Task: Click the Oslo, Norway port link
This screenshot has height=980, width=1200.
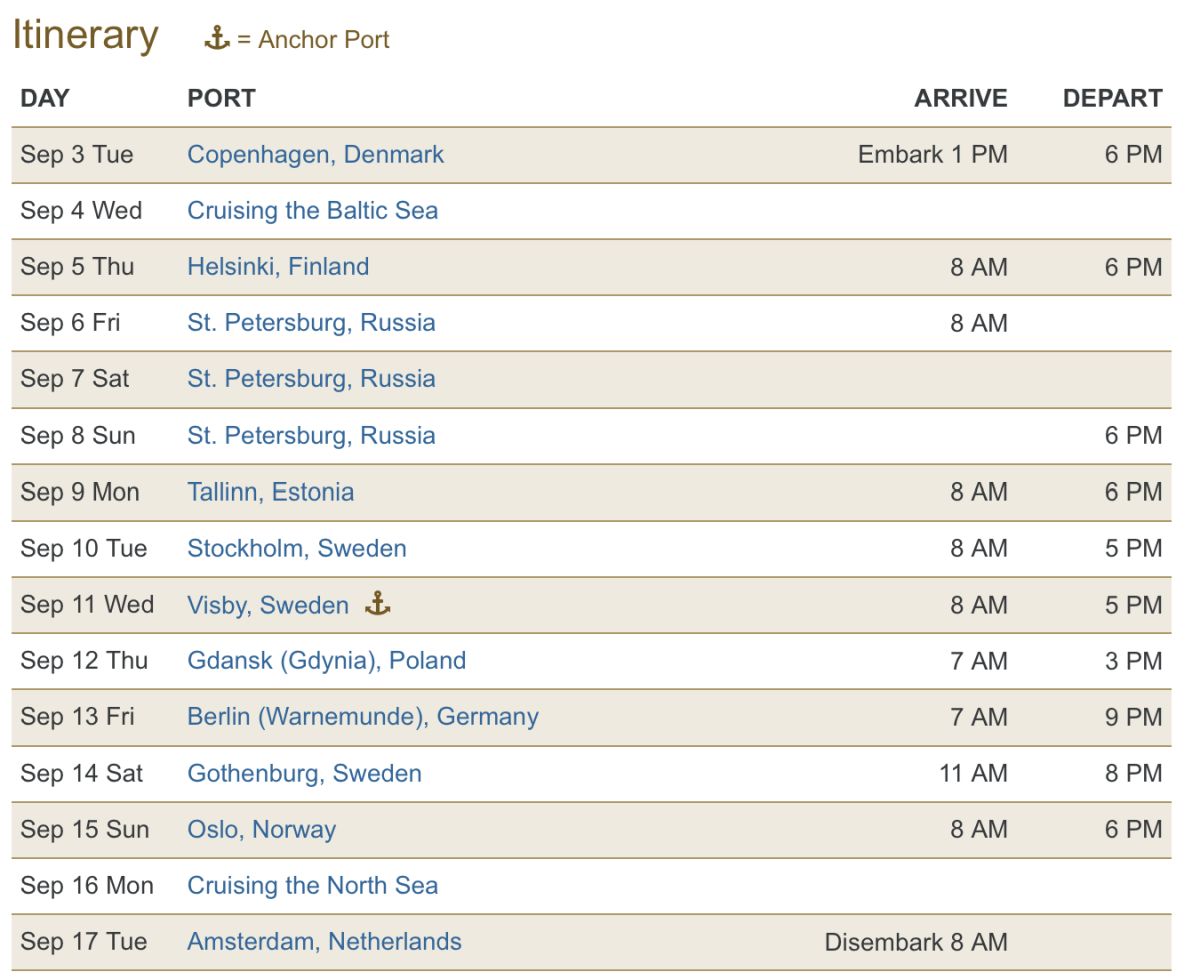Action: [x=261, y=830]
